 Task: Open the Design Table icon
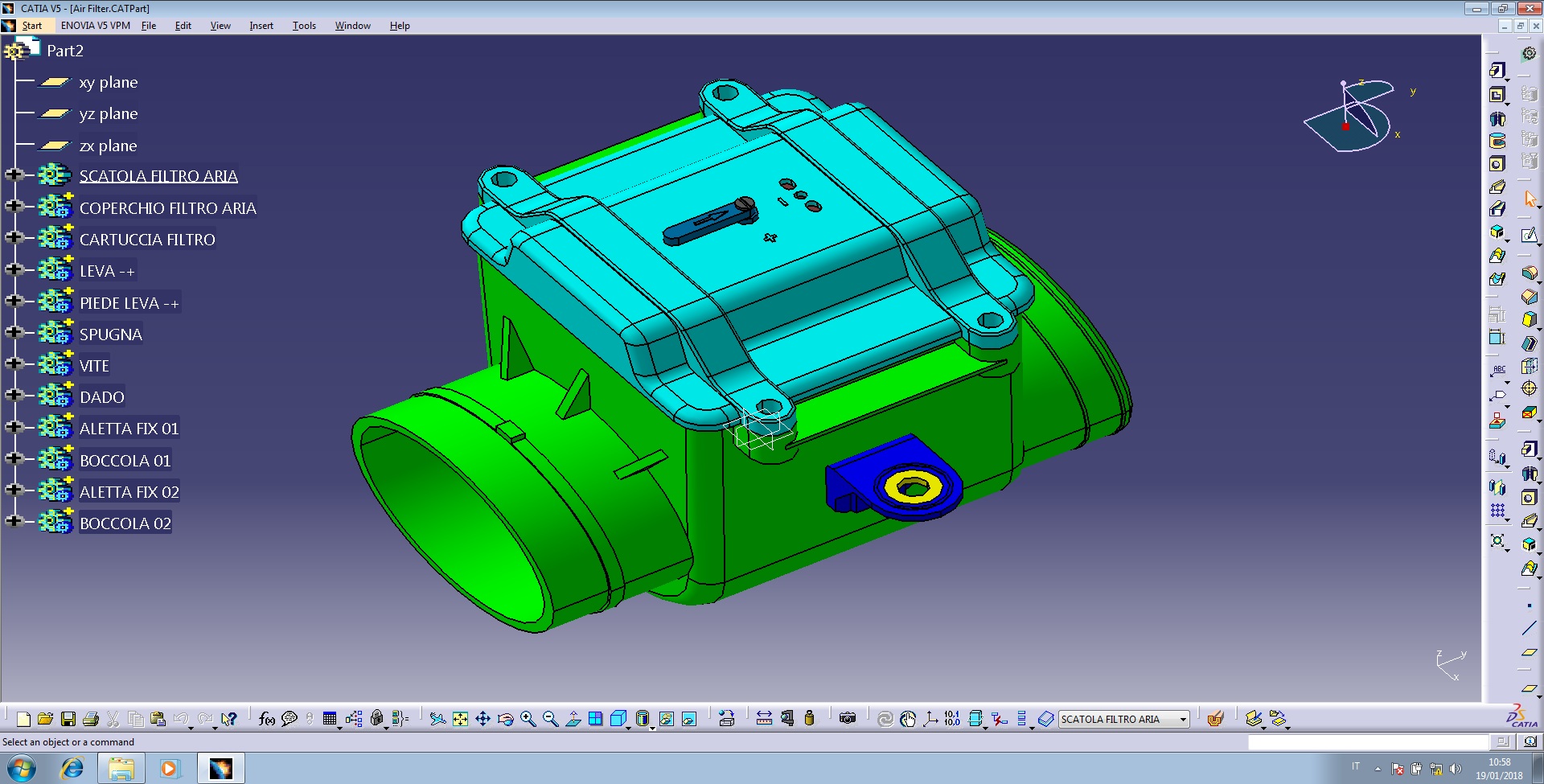pyautogui.click(x=330, y=719)
